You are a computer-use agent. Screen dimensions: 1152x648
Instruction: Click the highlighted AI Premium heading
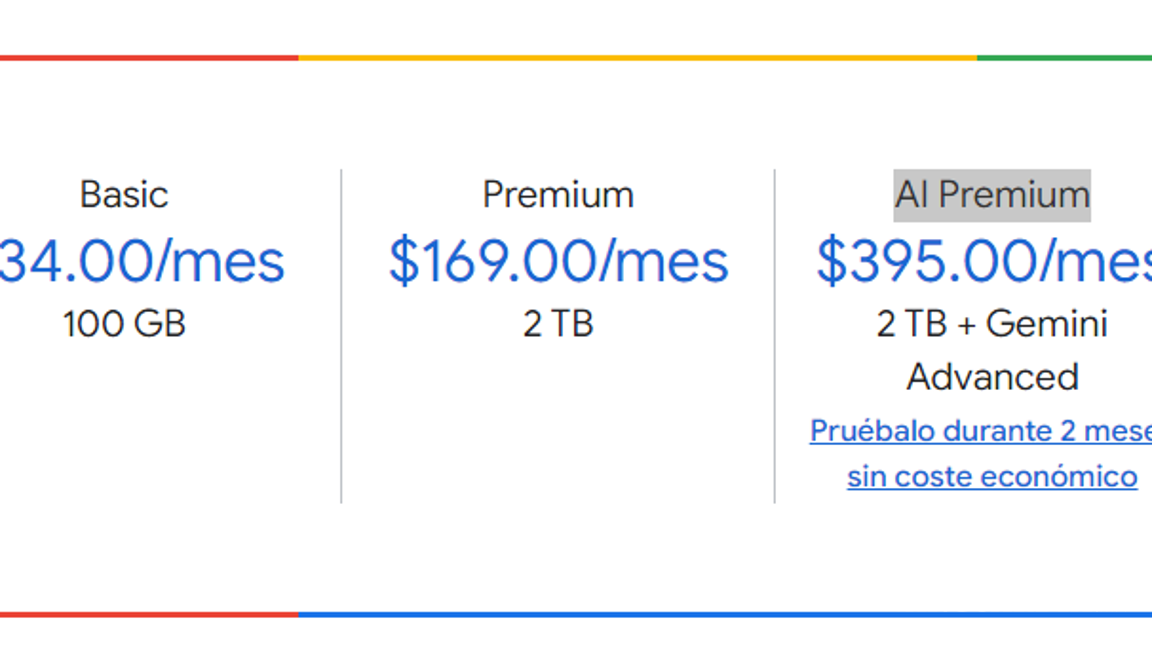(992, 195)
